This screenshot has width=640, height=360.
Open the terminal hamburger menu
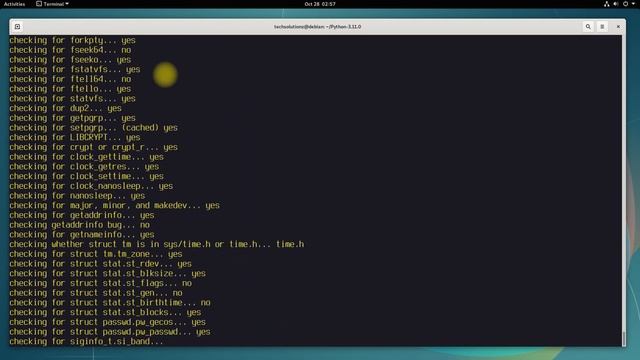(x=602, y=27)
